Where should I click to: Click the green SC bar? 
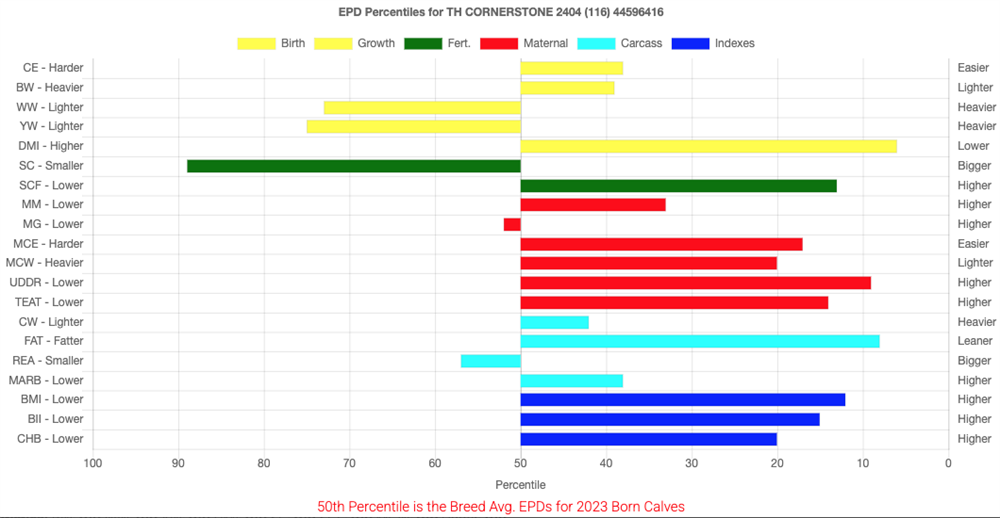click(x=354, y=166)
